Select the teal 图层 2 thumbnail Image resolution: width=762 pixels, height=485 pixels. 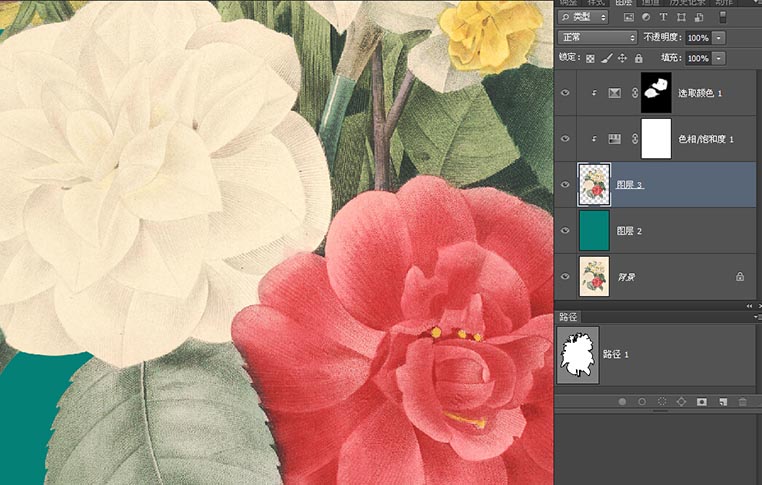point(594,231)
